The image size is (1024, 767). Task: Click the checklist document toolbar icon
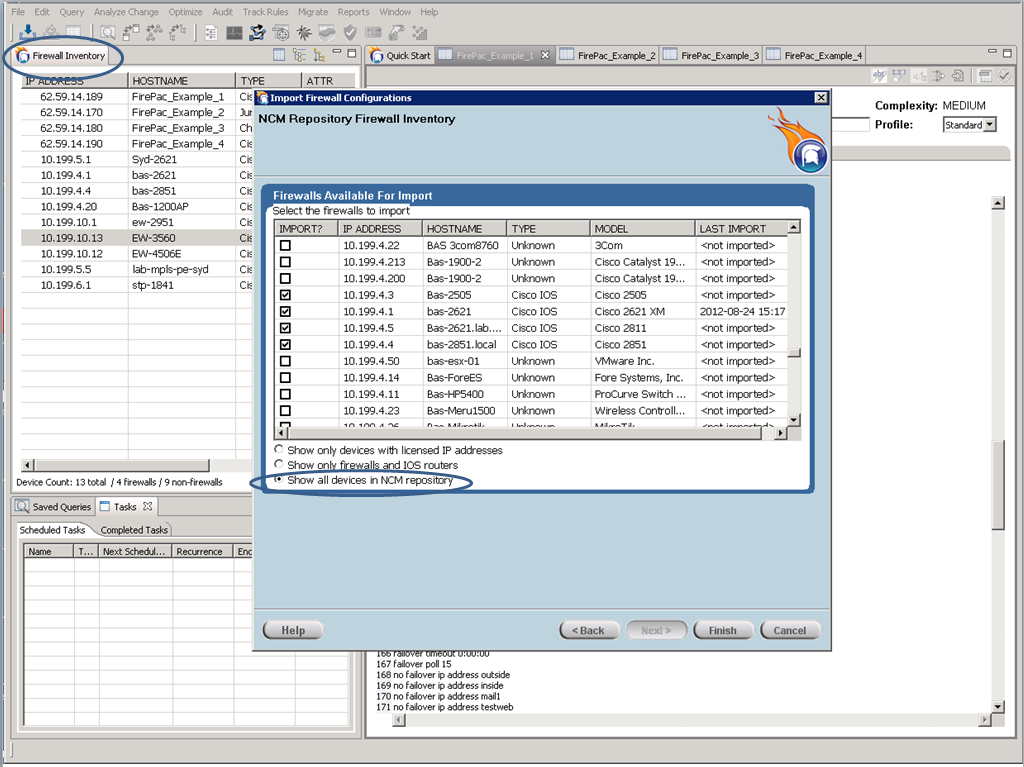pos(211,33)
